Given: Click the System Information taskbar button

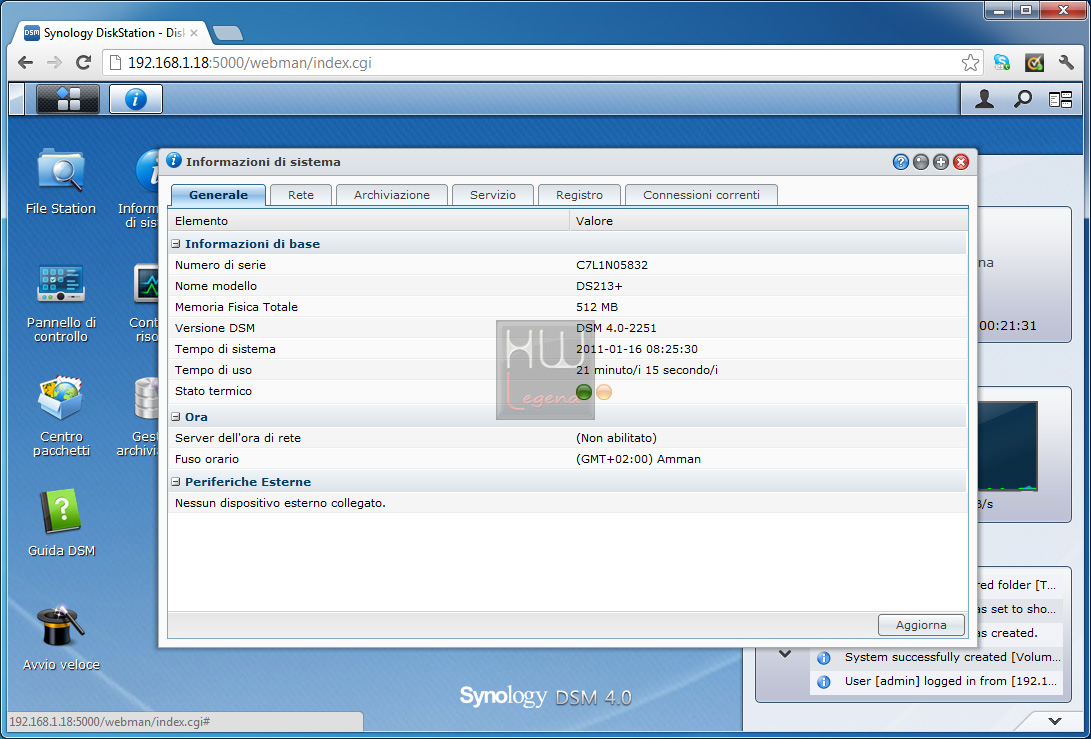Looking at the screenshot, I should 136,99.
